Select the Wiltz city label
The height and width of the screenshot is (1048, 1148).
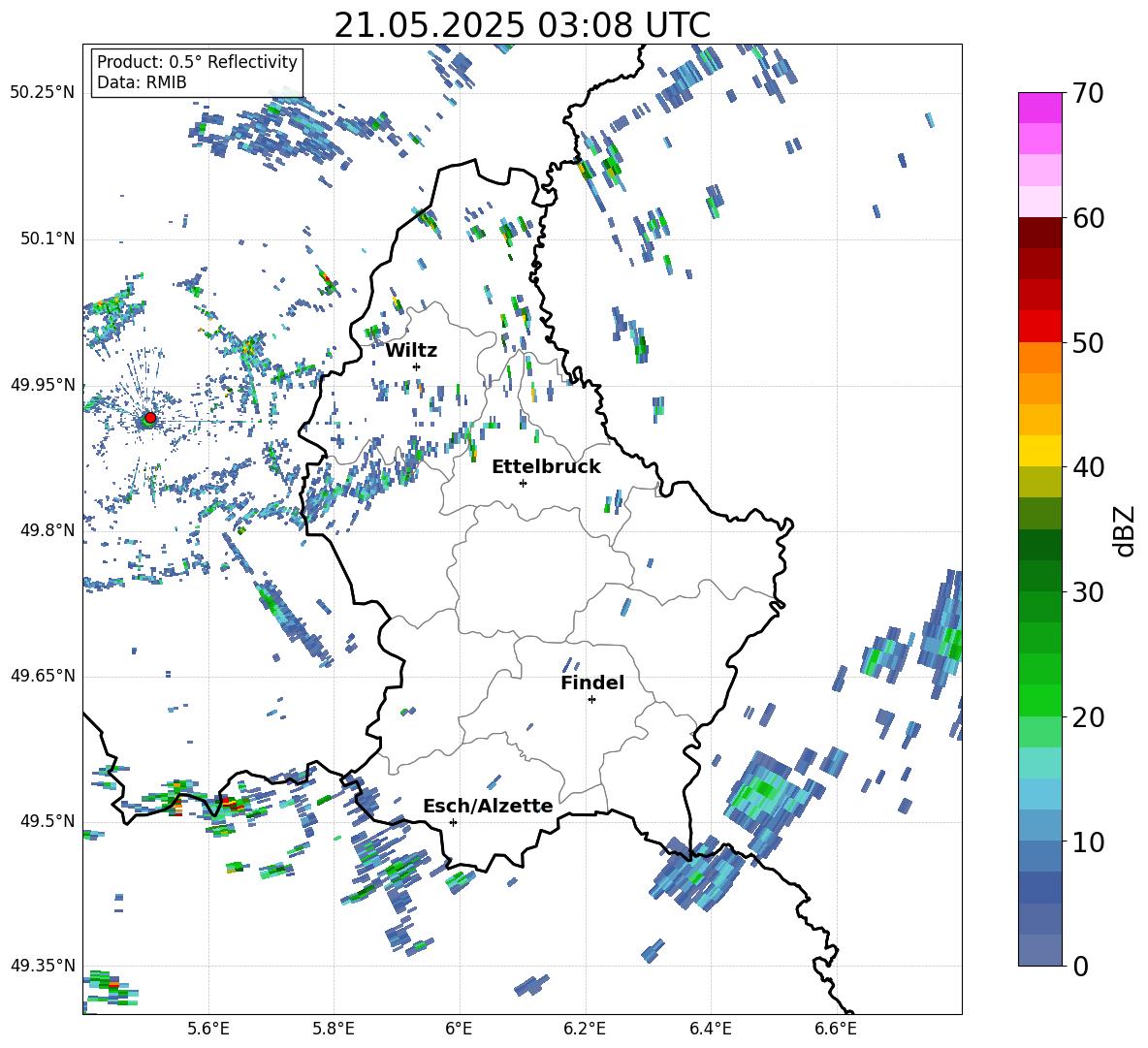411,351
